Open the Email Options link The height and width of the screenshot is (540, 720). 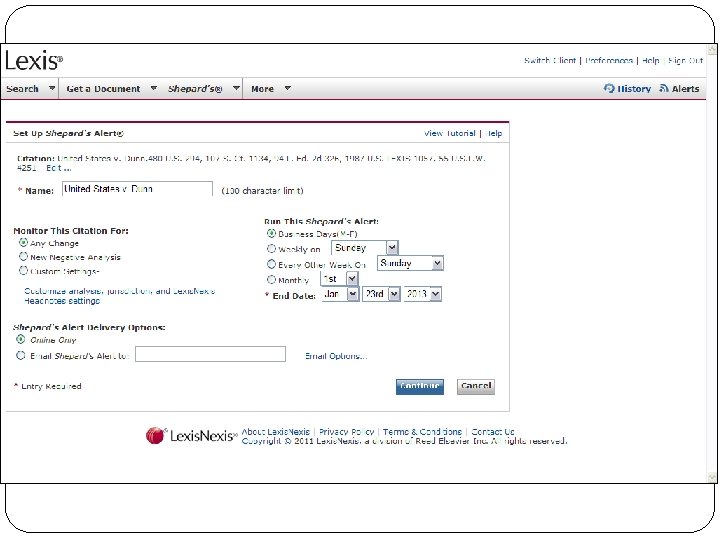[x=336, y=356]
